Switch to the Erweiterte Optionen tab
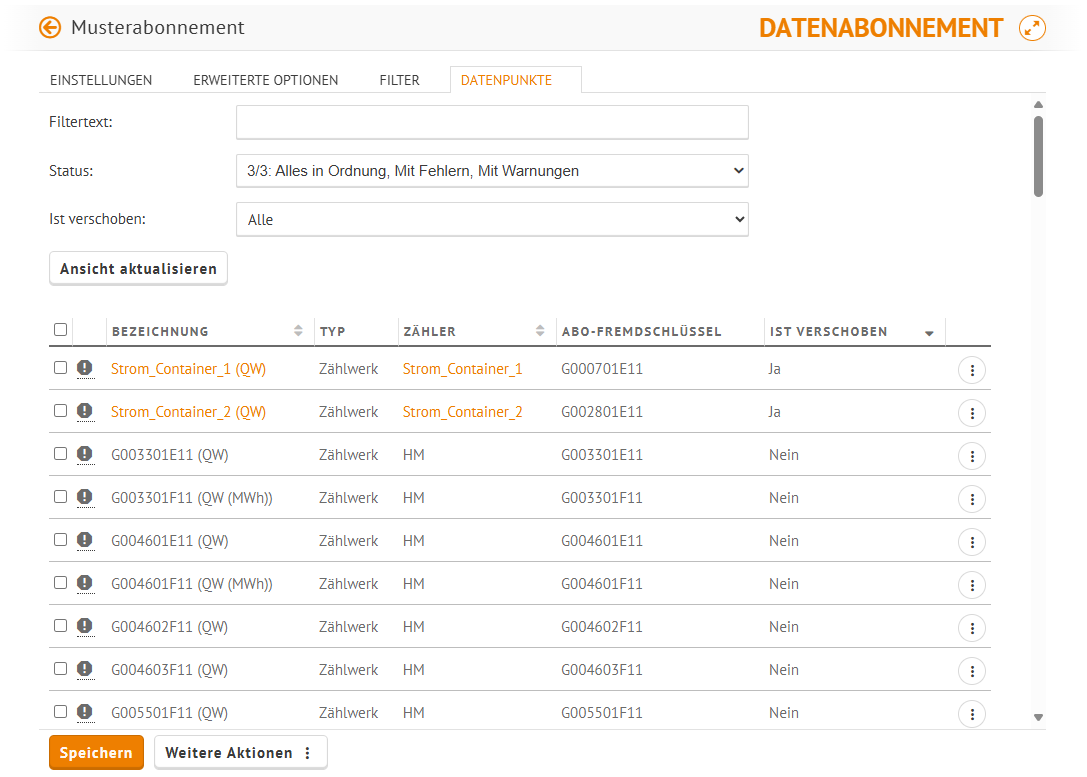The image size is (1087, 777). (x=266, y=80)
